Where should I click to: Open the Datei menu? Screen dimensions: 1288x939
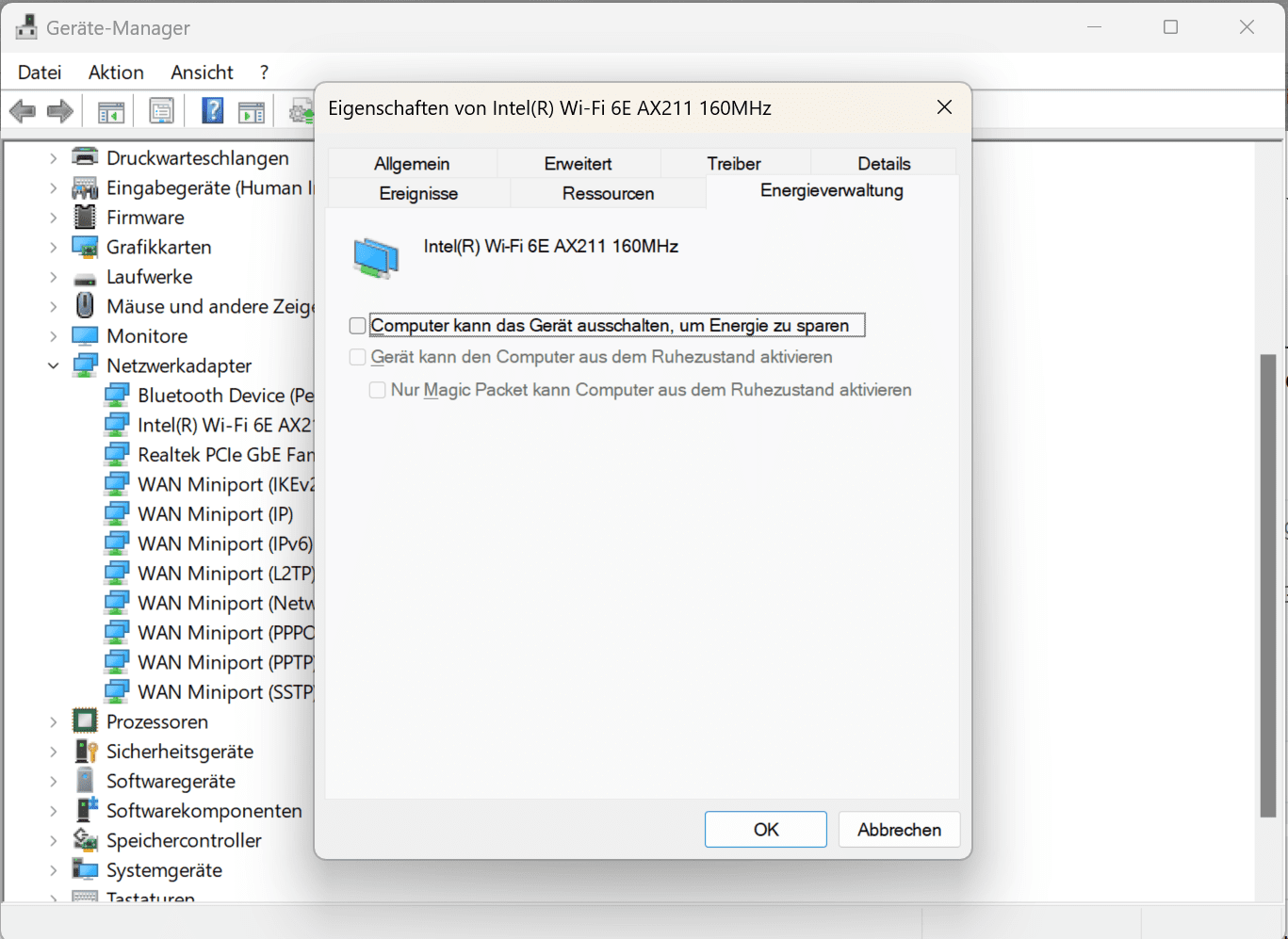[x=40, y=73]
